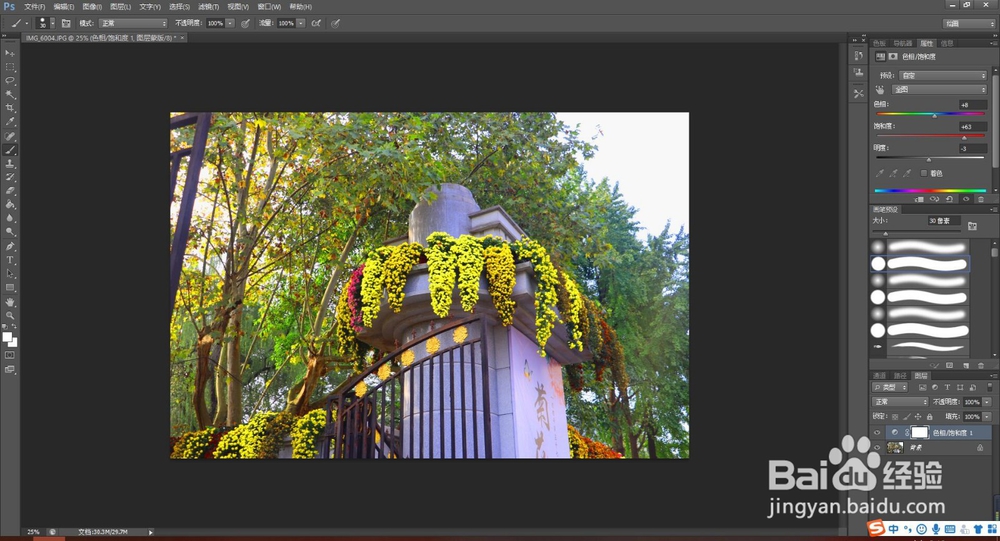Open the 不透明度 dropdown in options bar
This screenshot has width=1000, height=541.
230,23
